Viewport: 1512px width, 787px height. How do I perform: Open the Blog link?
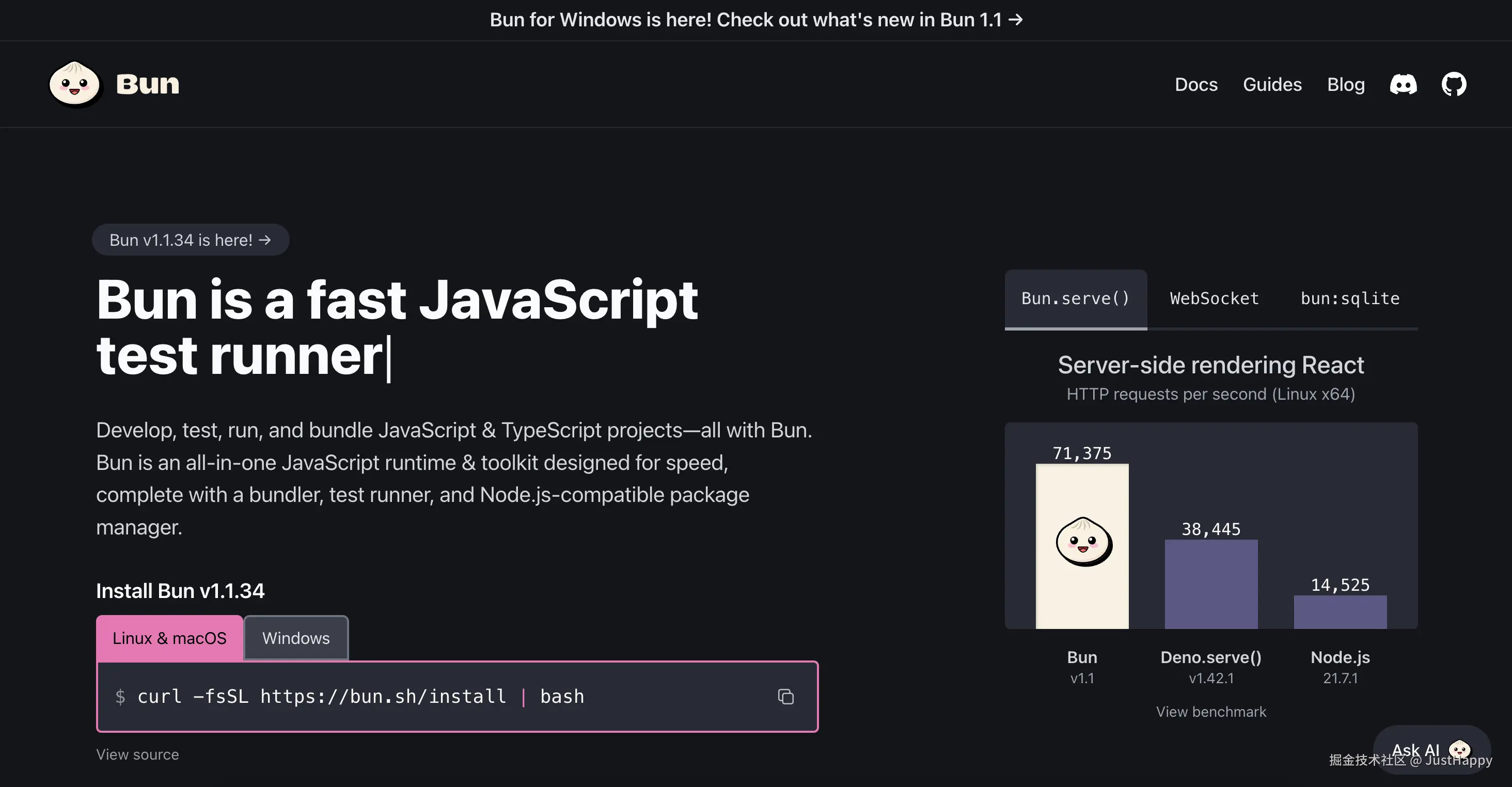tap(1345, 85)
